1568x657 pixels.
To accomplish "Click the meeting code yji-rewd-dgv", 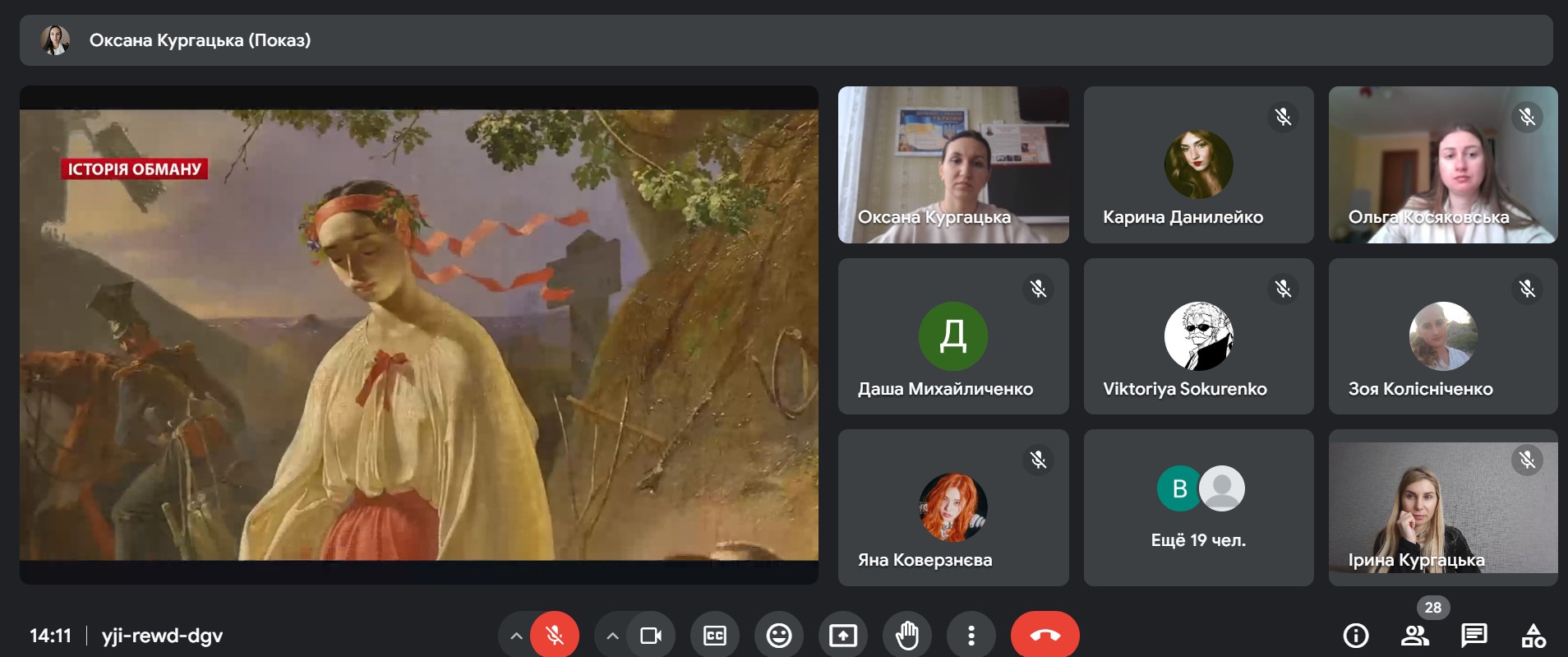I will (162, 636).
